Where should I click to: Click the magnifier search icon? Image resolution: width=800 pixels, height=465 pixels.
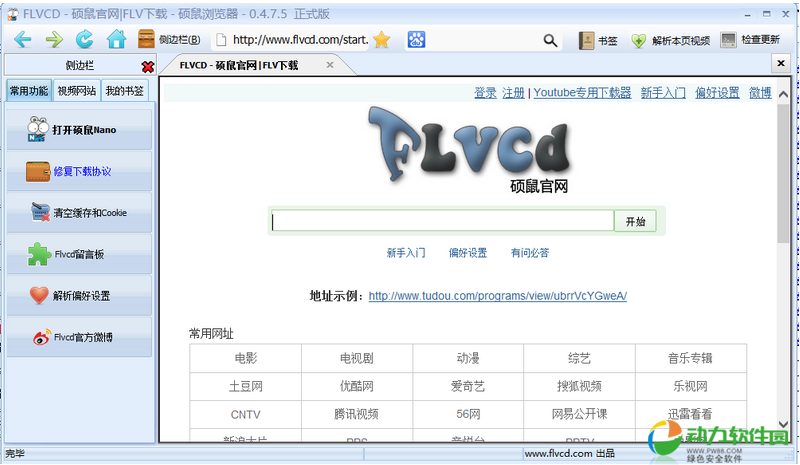pos(550,40)
